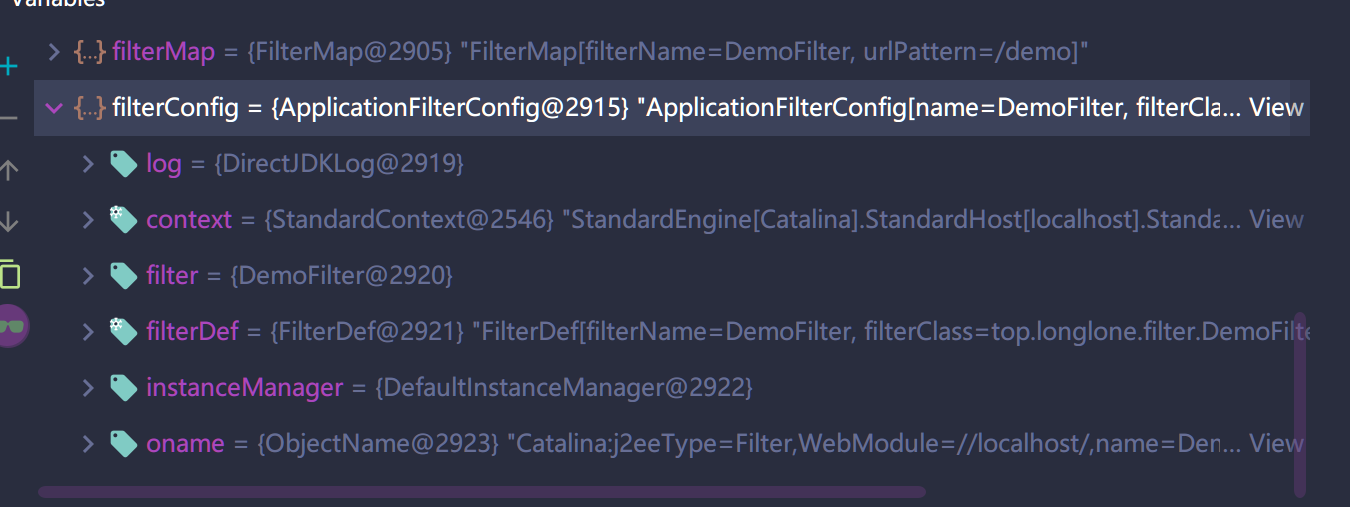This screenshot has width=1350, height=507.
Task: Open View link on filterConfig row
Action: click(x=1277, y=108)
